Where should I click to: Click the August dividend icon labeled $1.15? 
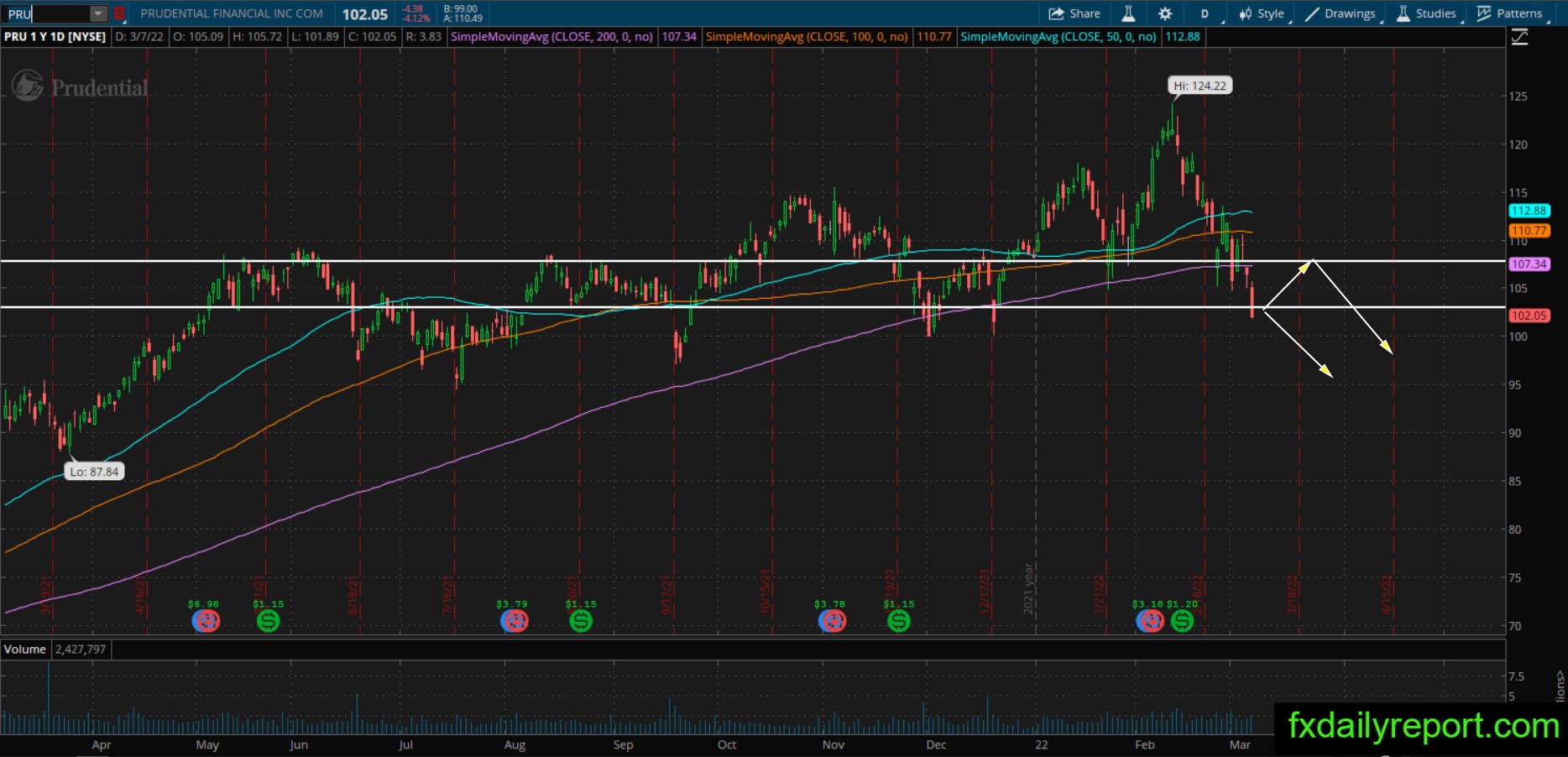pos(581,621)
